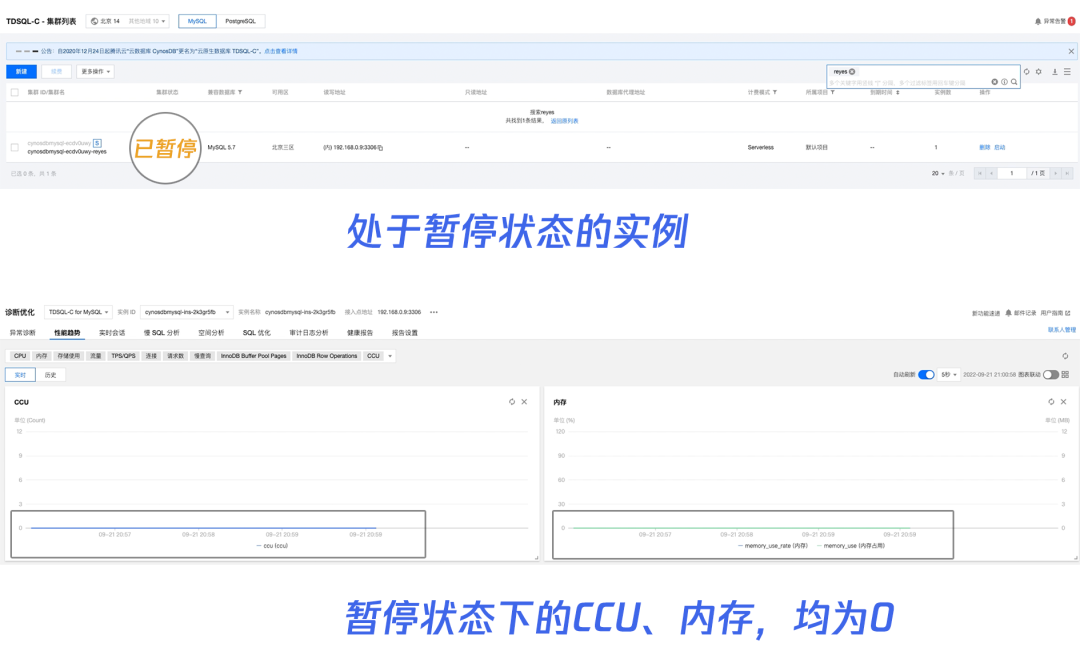Open the 点击查看详情 announcement details link
Screen dimensions: 1080x659
281,51
